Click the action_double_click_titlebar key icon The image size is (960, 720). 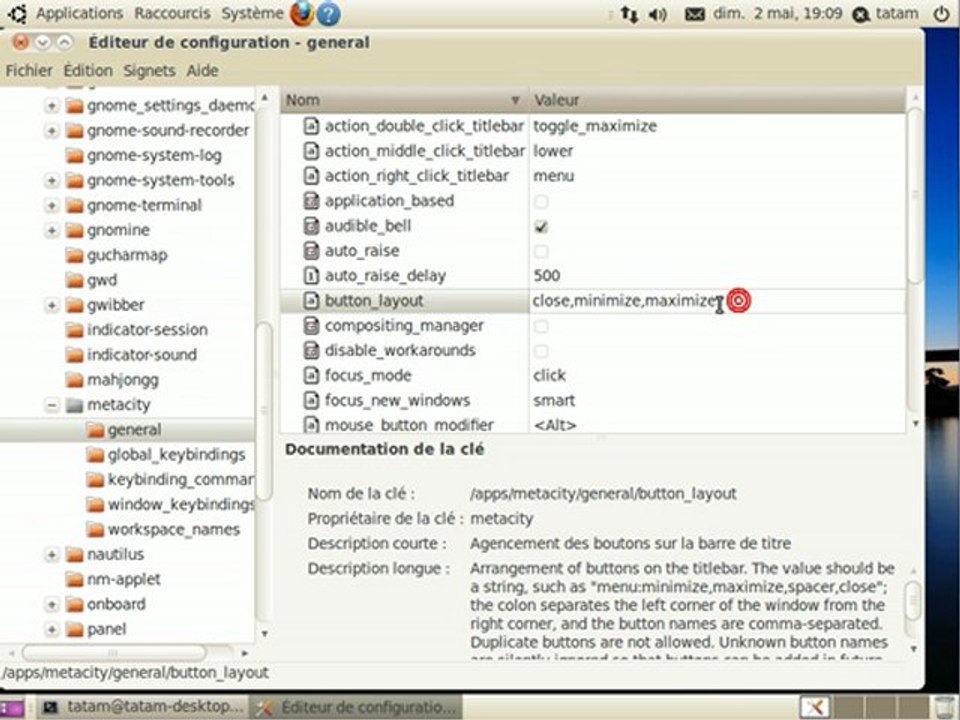[312, 126]
